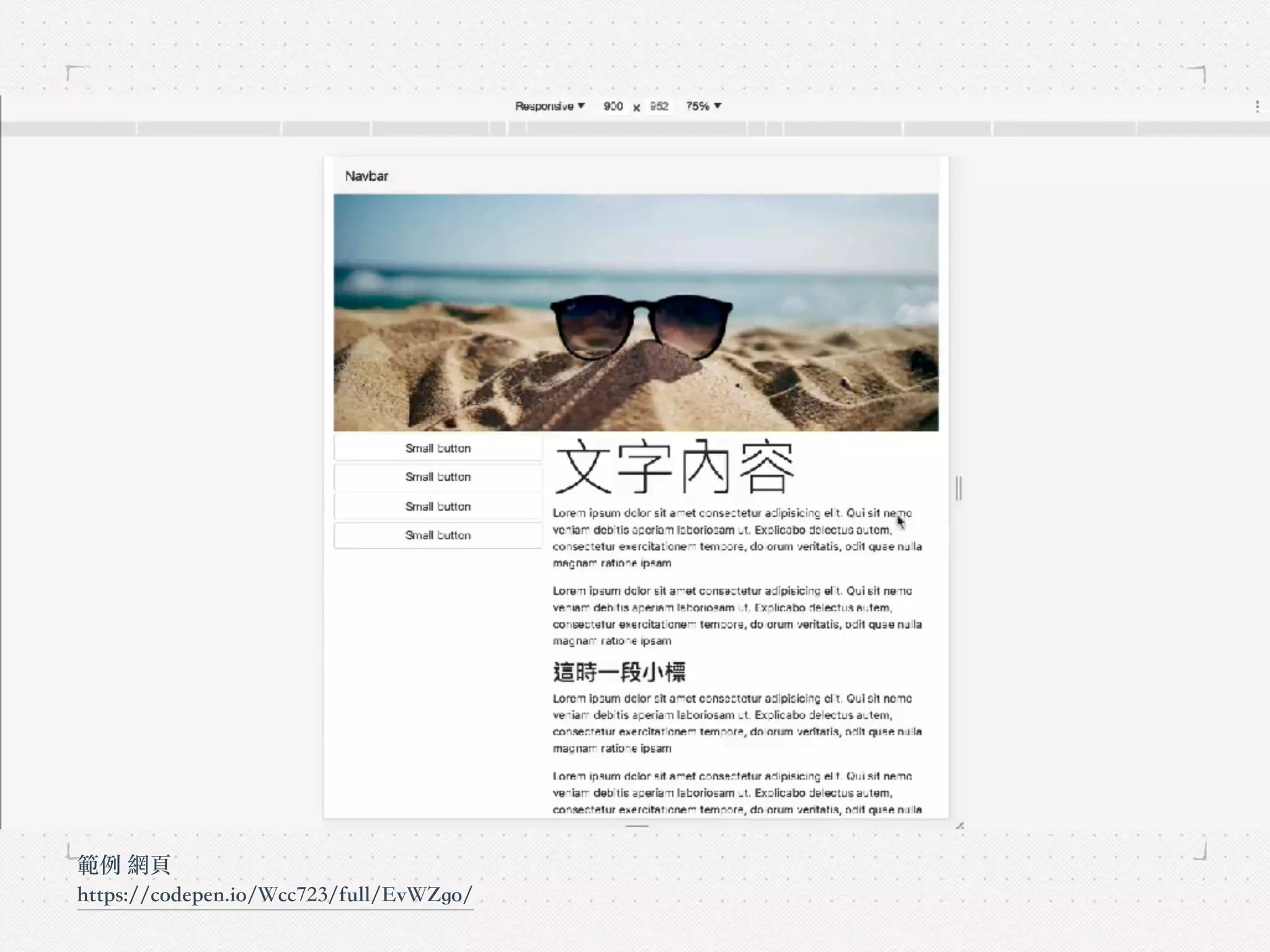Screen dimensions: 1270x952
Task: Click the right-edge viewport resize handle
Action: pyautogui.click(x=959, y=488)
